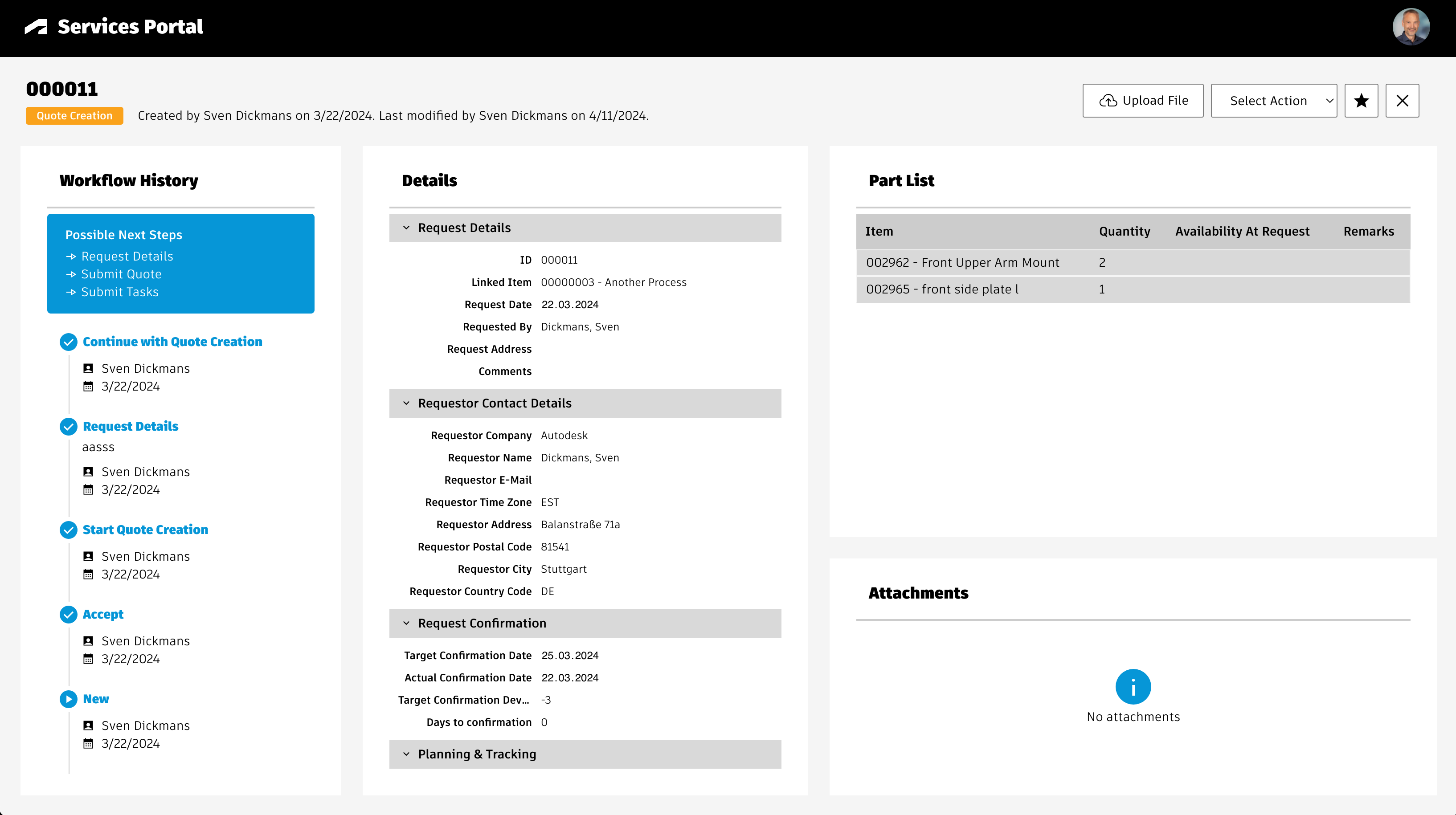The image size is (1456, 815).
Task: Collapse the Request Confirmation section
Action: (x=406, y=623)
